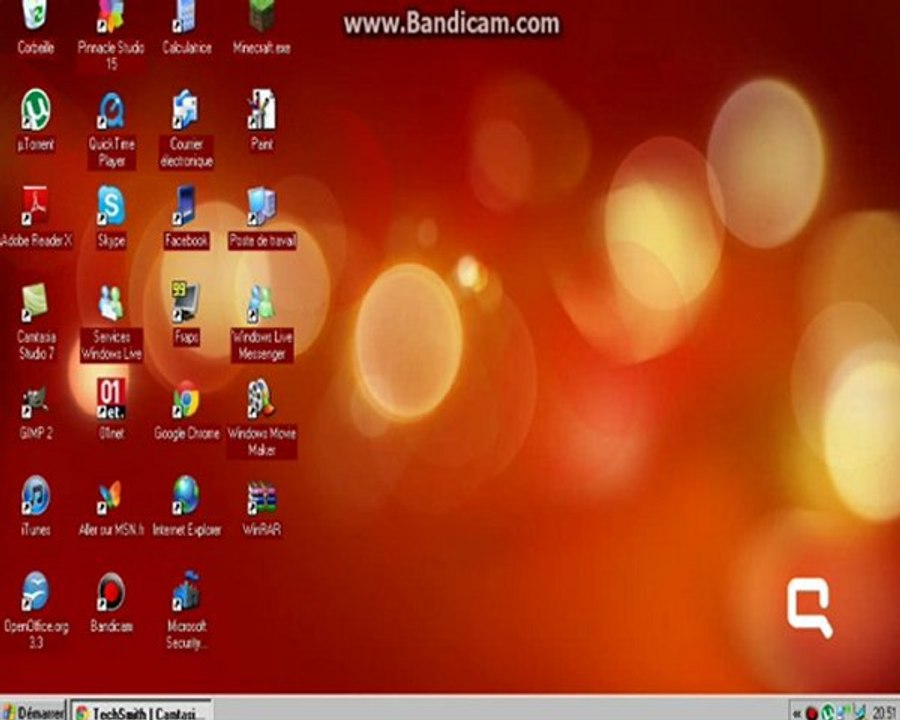Select the Bandicam desktop shortcut
The width and height of the screenshot is (900, 720).
click(x=111, y=591)
